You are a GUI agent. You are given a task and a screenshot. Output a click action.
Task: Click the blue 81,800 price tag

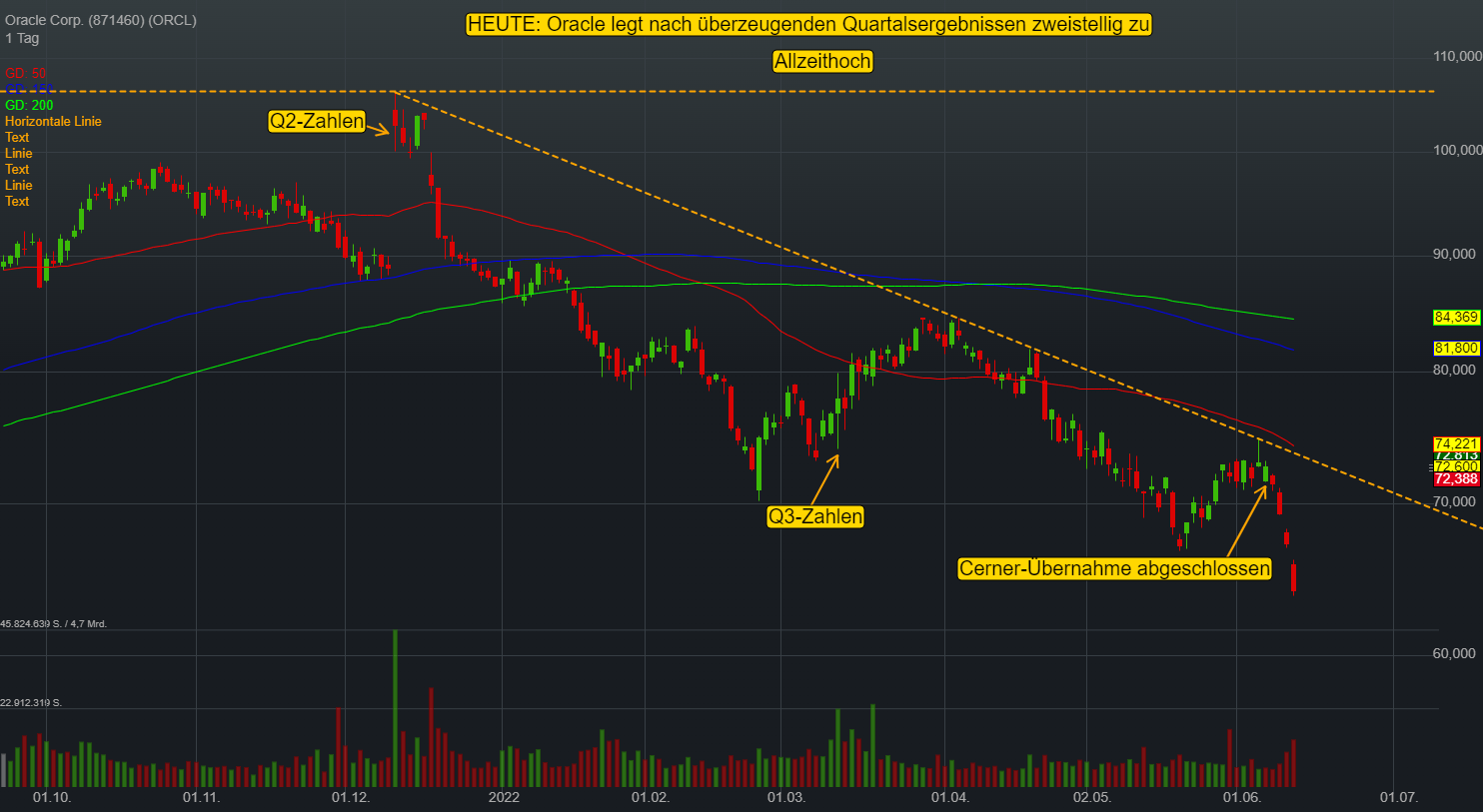[x=1456, y=349]
